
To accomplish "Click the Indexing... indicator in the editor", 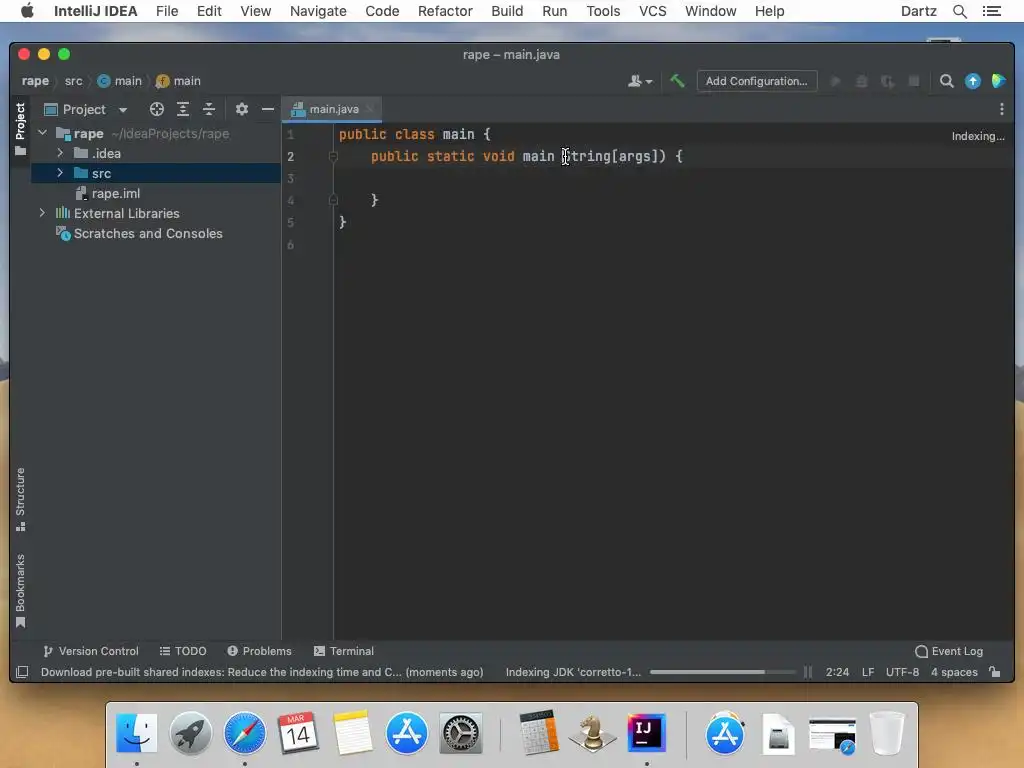I will tap(978, 136).
